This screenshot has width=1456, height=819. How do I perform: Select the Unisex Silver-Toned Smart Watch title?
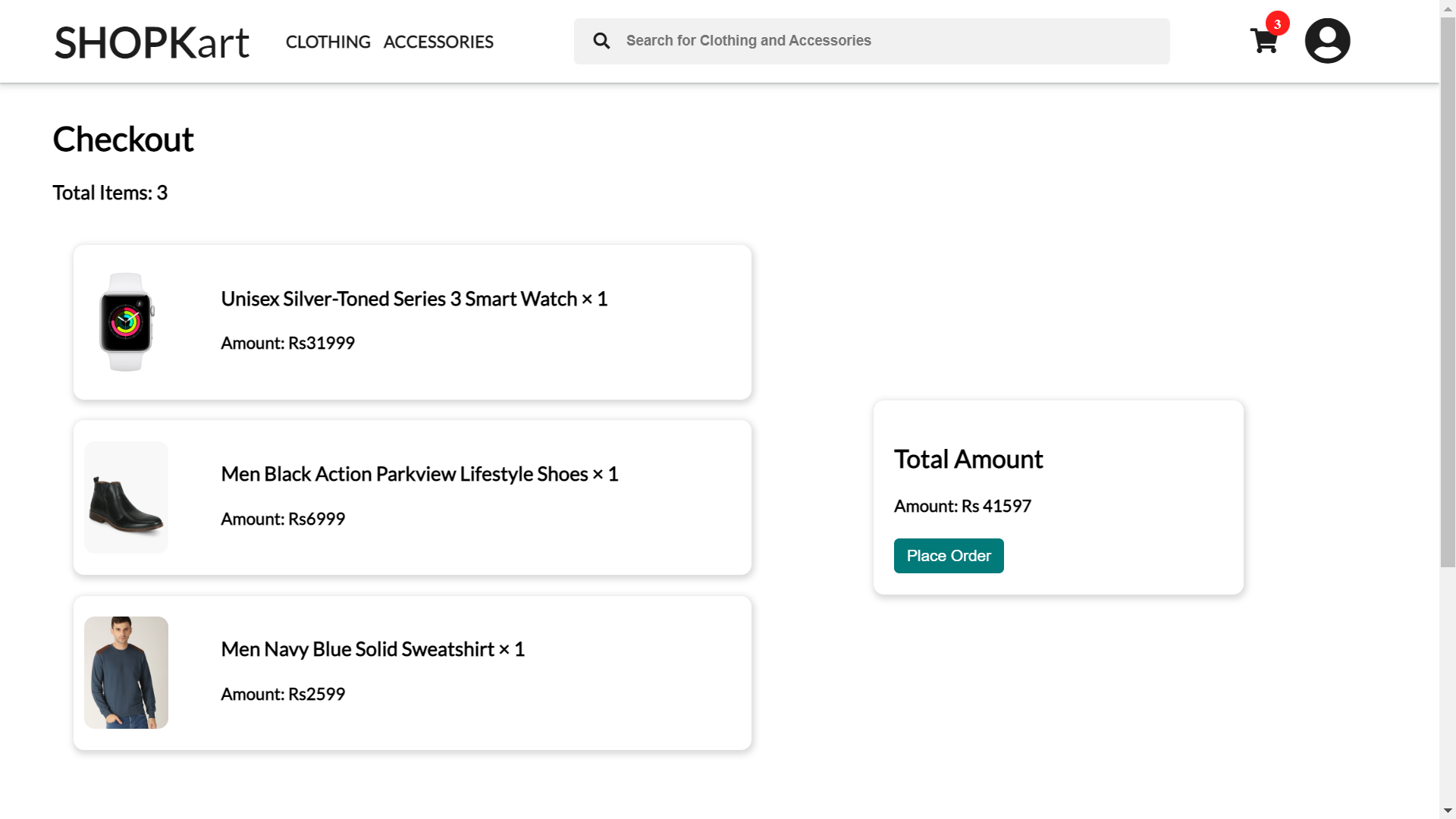click(x=413, y=299)
